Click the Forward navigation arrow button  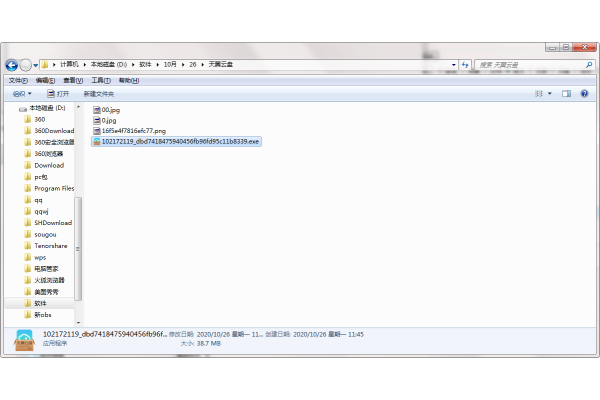26,65
